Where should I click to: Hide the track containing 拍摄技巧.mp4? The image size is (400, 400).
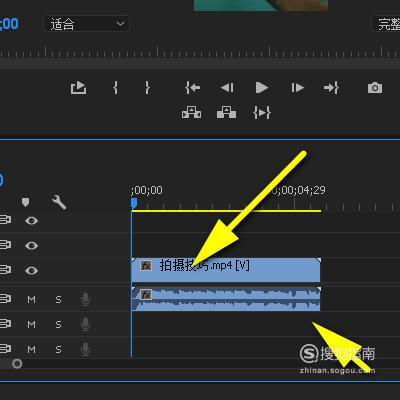point(32,270)
